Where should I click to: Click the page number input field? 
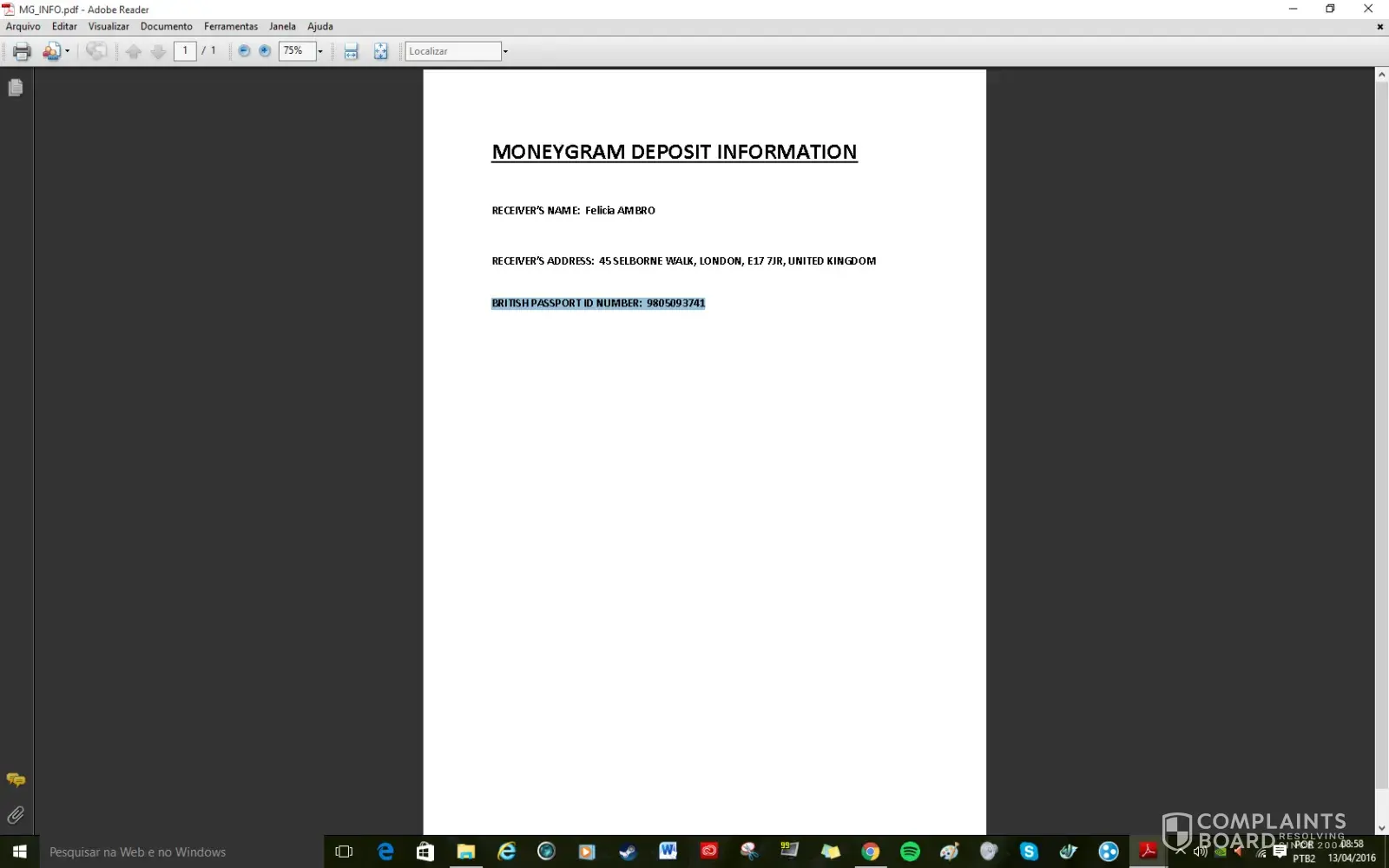[185, 51]
